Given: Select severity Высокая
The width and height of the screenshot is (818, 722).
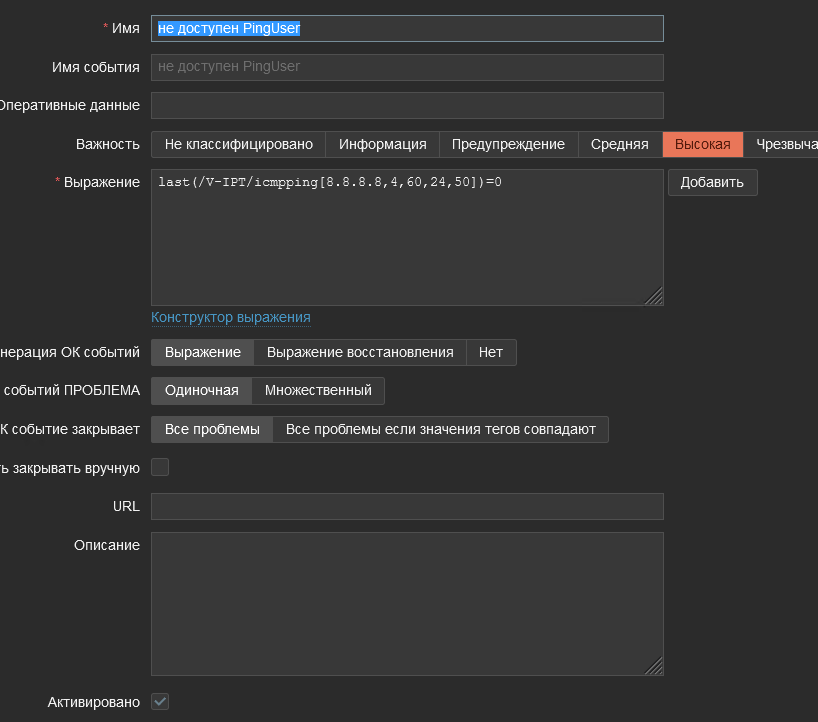Looking at the screenshot, I should [x=703, y=145].
